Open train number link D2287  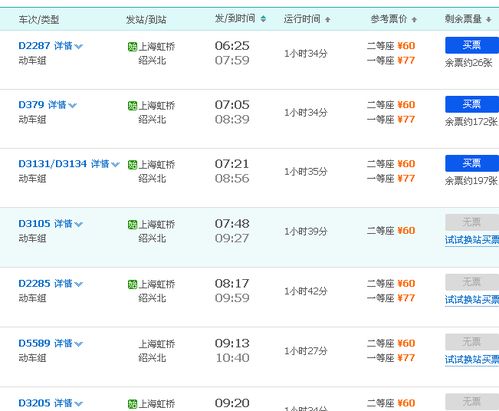pos(34,46)
